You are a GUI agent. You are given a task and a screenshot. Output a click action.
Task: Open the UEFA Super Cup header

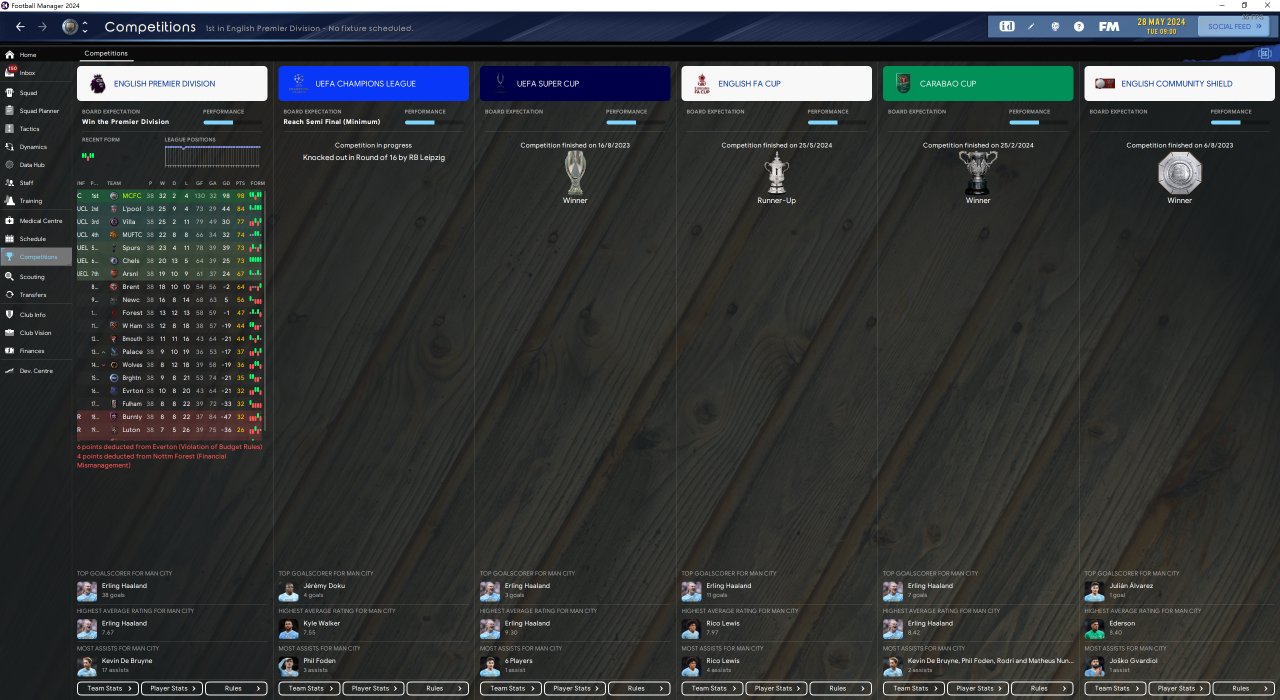pyautogui.click(x=575, y=83)
